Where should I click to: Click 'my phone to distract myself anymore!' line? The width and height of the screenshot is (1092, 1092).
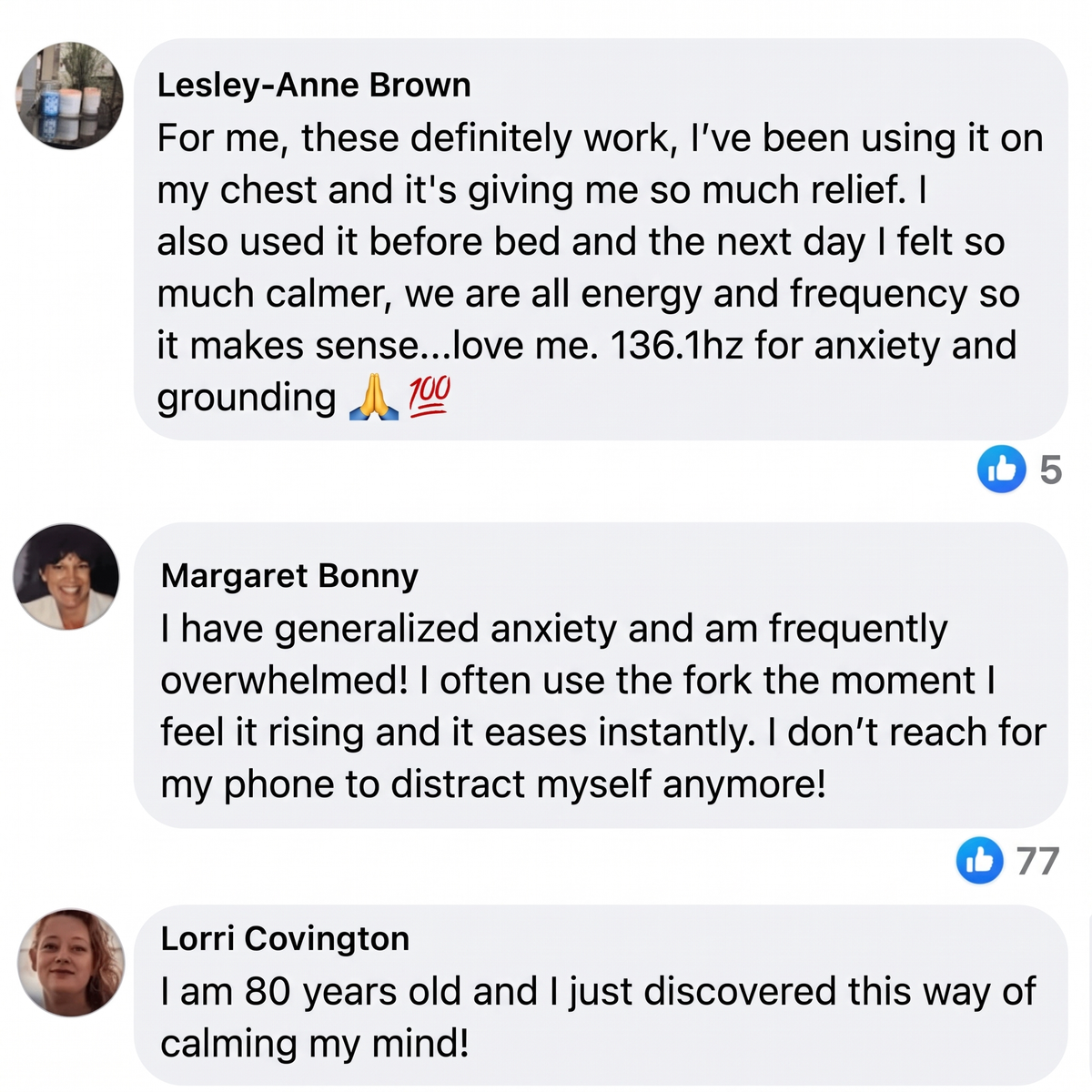[x=493, y=784]
